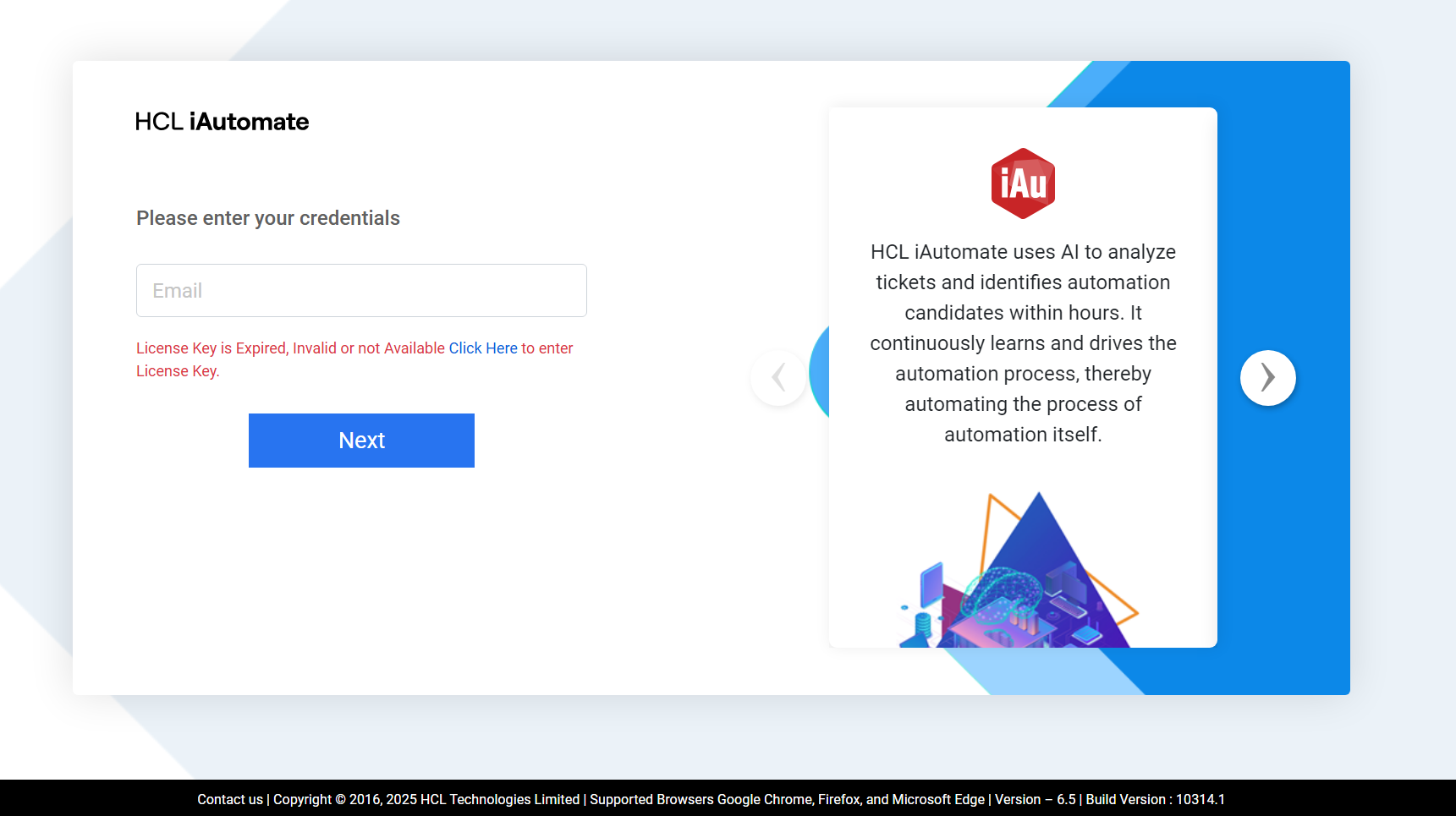Click the HCL iAutomate description text on card
This screenshot has width=1456, height=816.
(x=1023, y=342)
